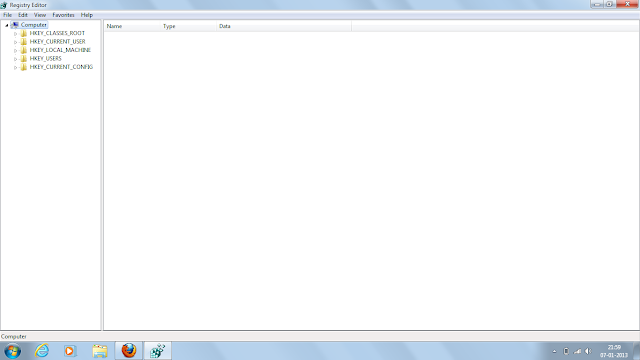Switch to Firefox in taskbar

(x=129, y=351)
